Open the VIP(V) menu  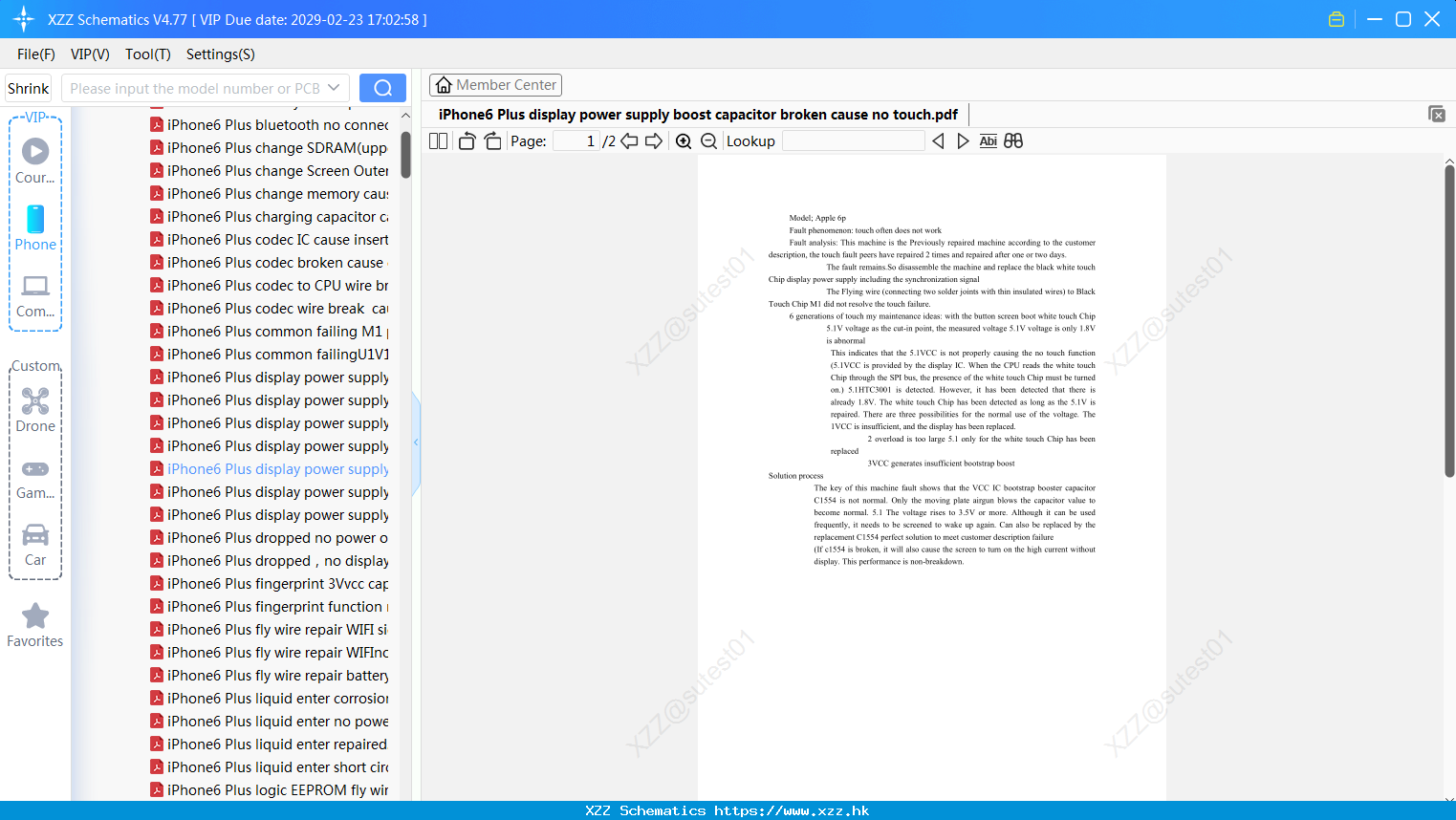click(x=90, y=54)
